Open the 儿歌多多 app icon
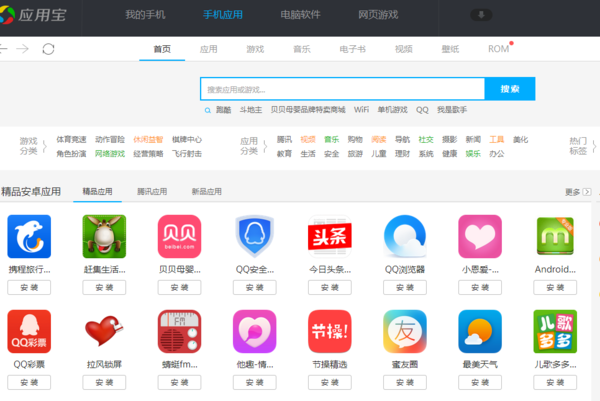The width and height of the screenshot is (600, 401). coord(555,331)
